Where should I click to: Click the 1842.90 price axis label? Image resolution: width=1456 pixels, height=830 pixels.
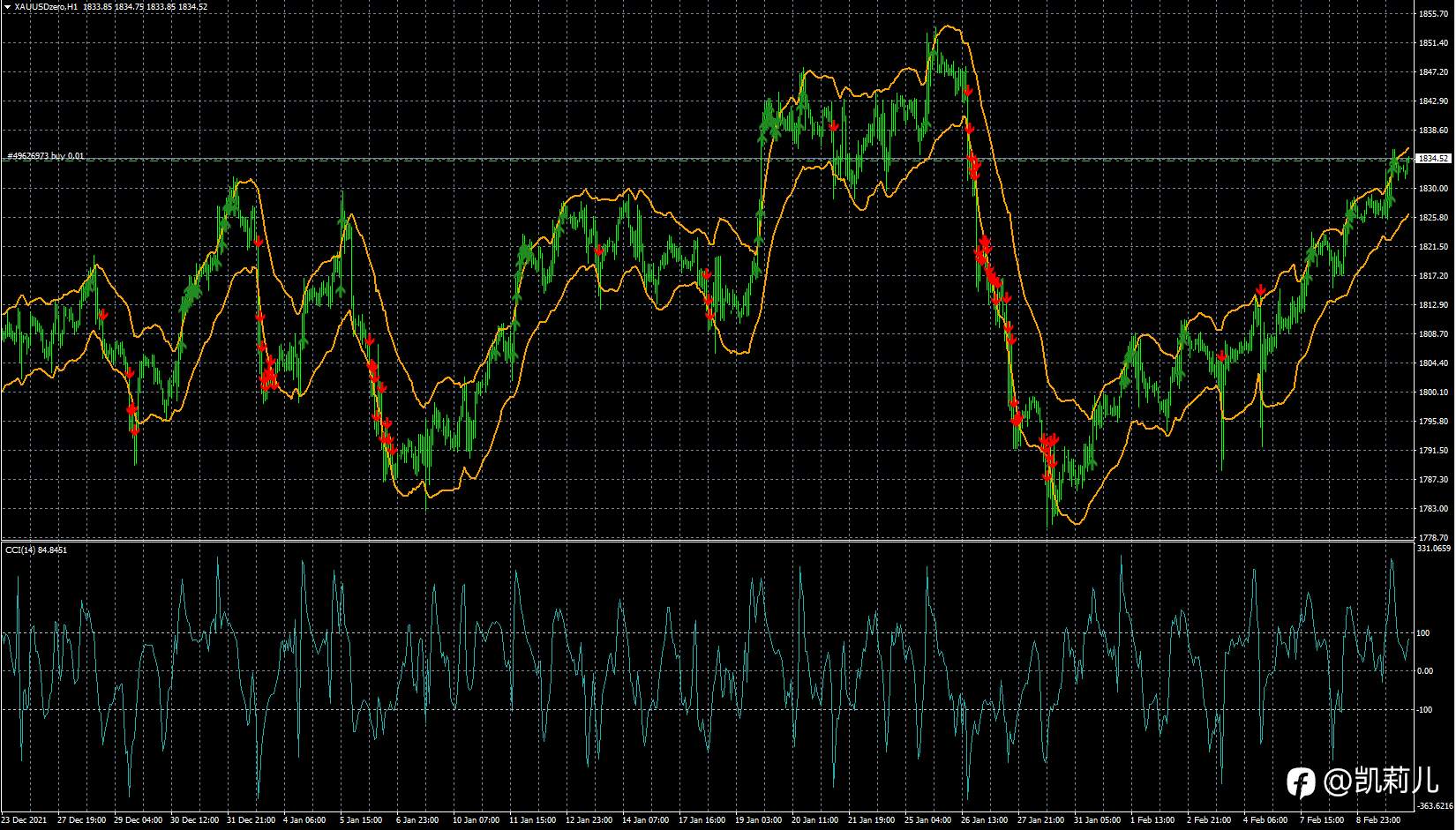[x=1433, y=101]
